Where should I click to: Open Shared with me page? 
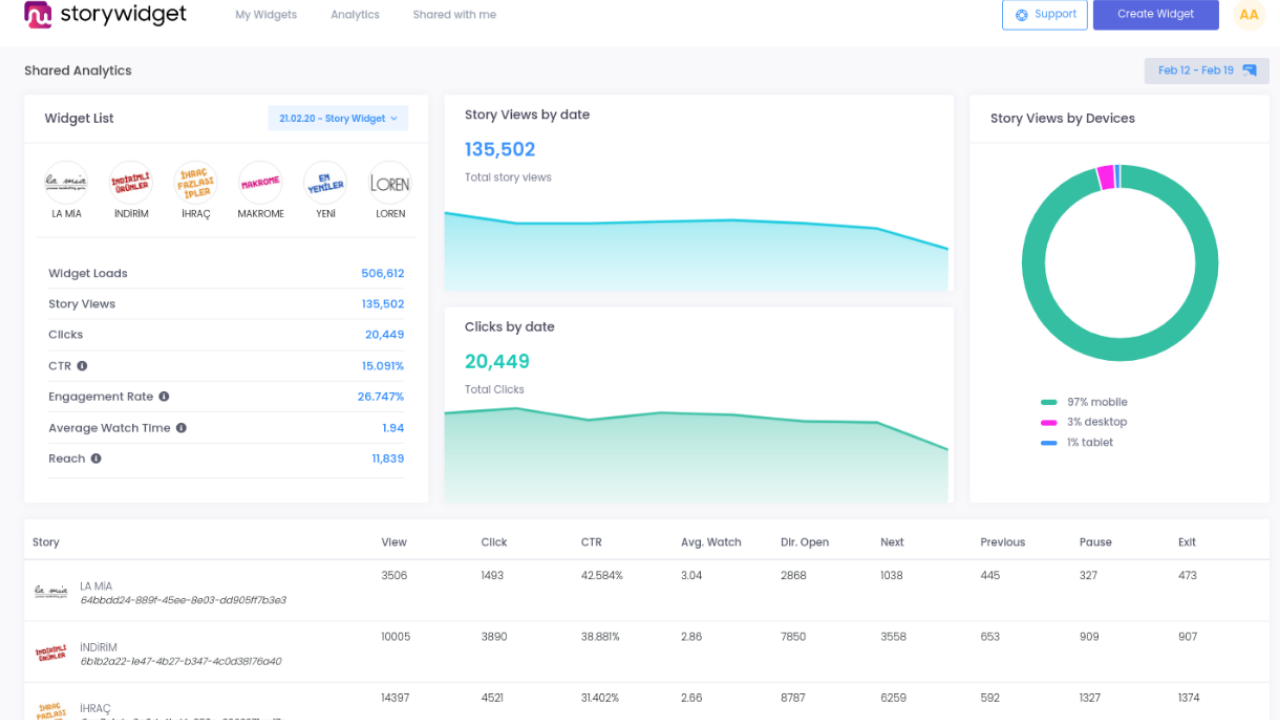[x=454, y=15]
